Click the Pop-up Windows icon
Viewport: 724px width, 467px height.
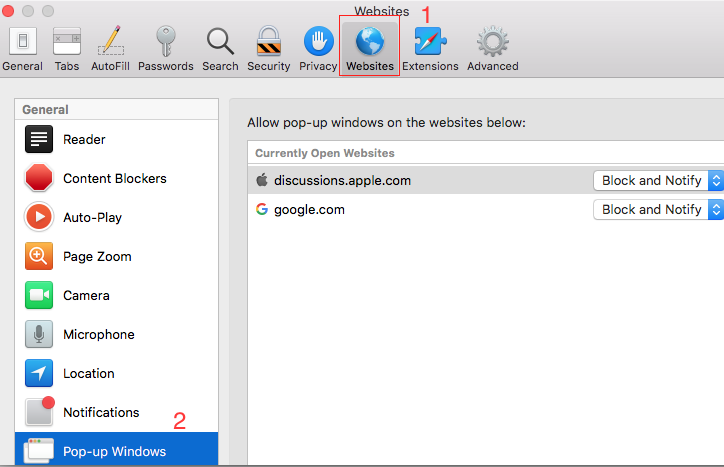click(x=39, y=450)
